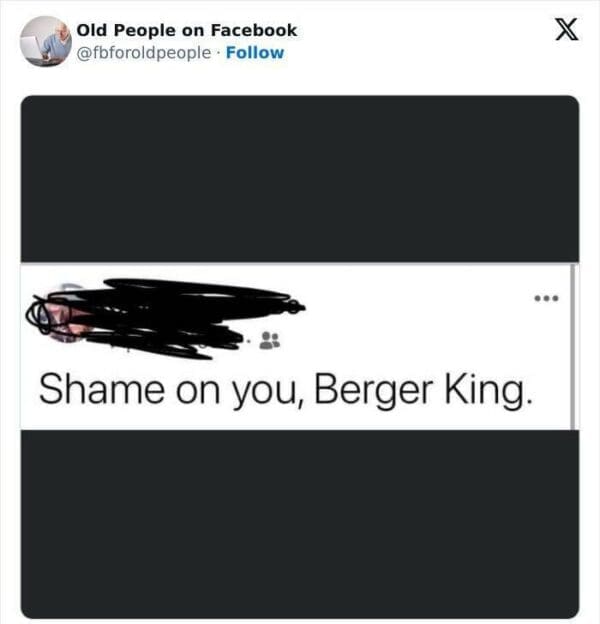Click the X logo in the tweet header
The image size is (600, 624).
[567, 29]
